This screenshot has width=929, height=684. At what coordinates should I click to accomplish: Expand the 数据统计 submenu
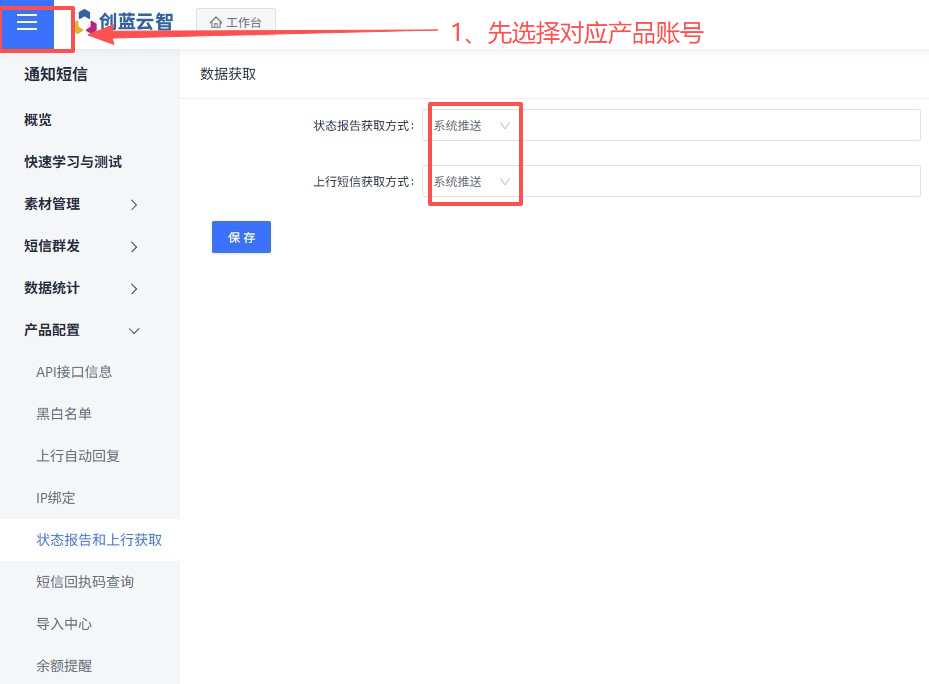pyautogui.click(x=82, y=288)
